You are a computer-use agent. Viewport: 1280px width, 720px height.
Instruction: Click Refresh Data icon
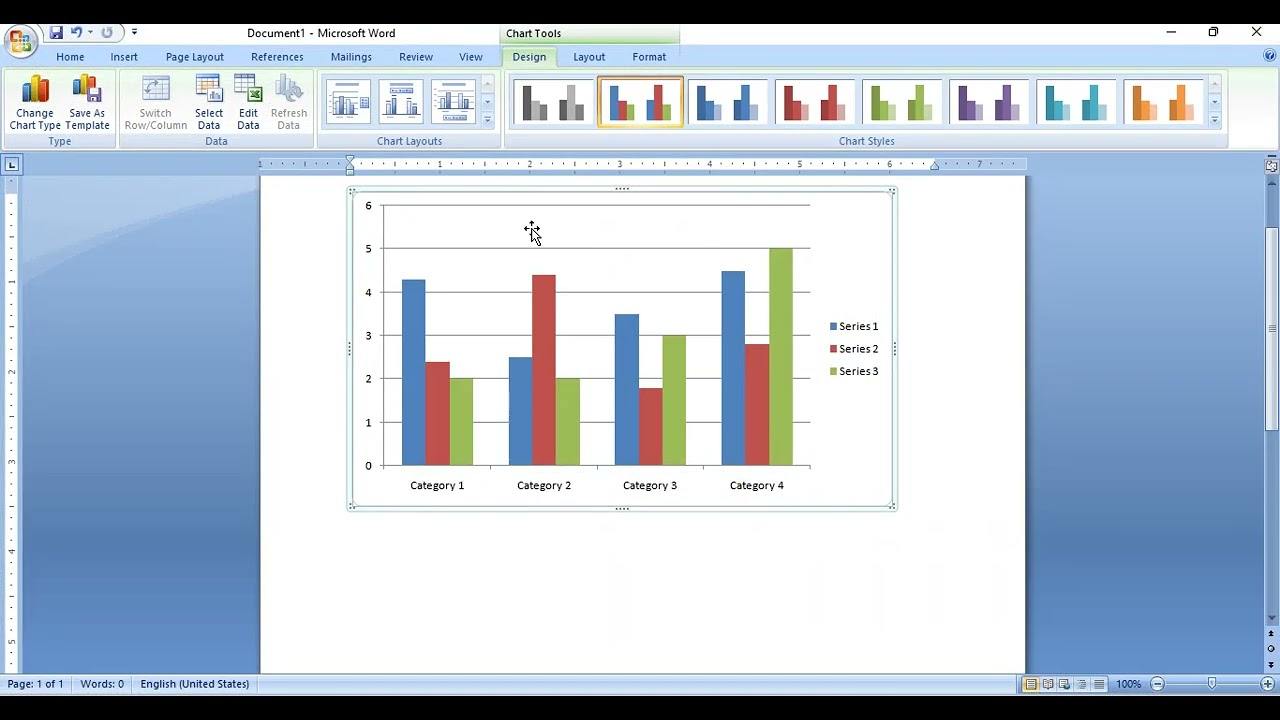pos(289,102)
